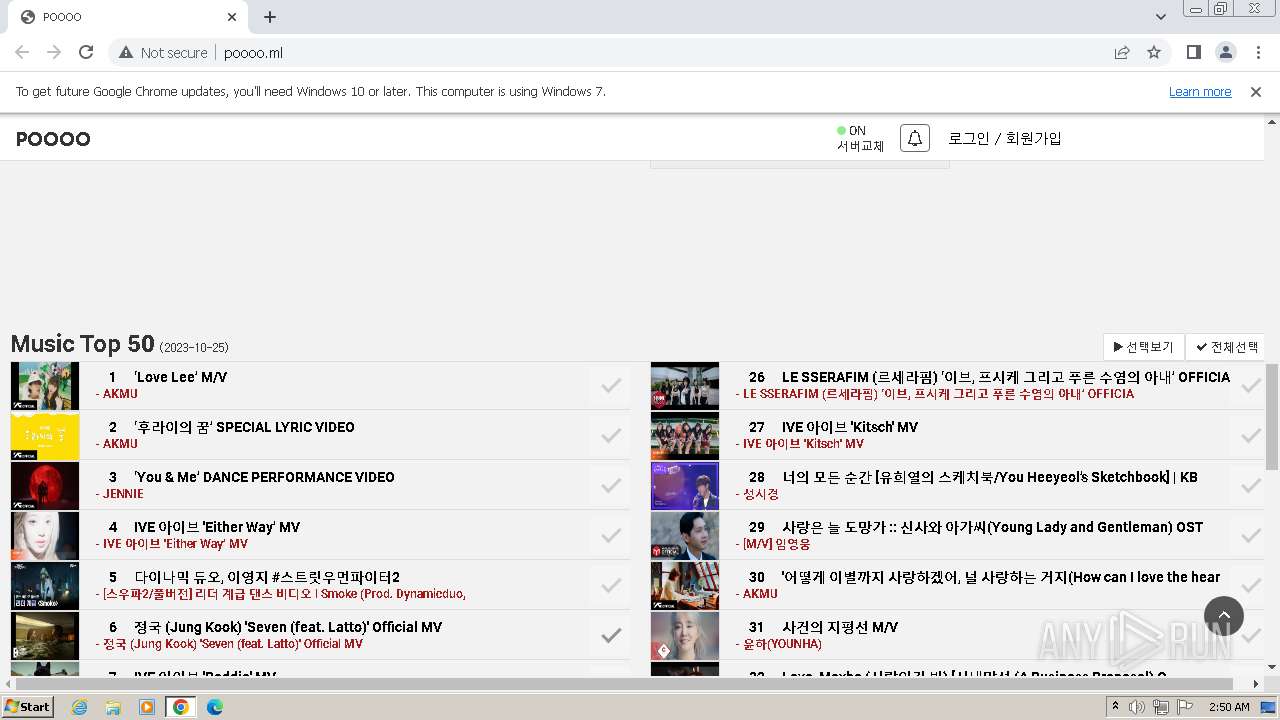This screenshot has height=720, width=1280.
Task: Select track 4 'Either Way' checkmark
Action: click(611, 535)
